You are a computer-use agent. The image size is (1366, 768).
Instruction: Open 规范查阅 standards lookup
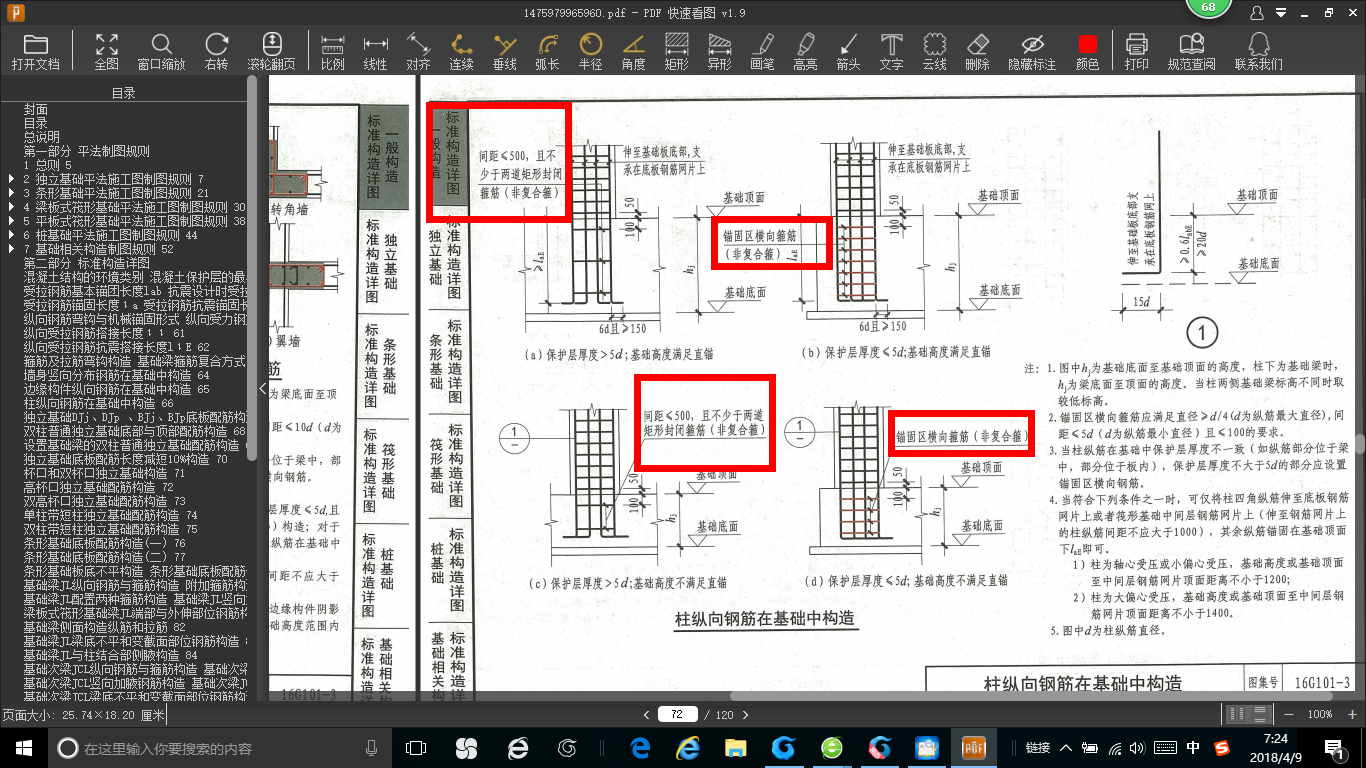(1191, 51)
